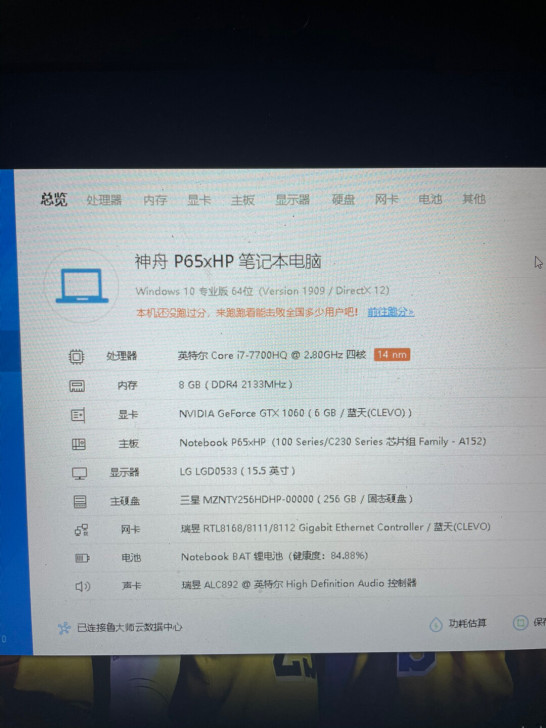Viewport: 546px width, 728px height.
Task: Open the 网卡 tab
Action: [386, 199]
